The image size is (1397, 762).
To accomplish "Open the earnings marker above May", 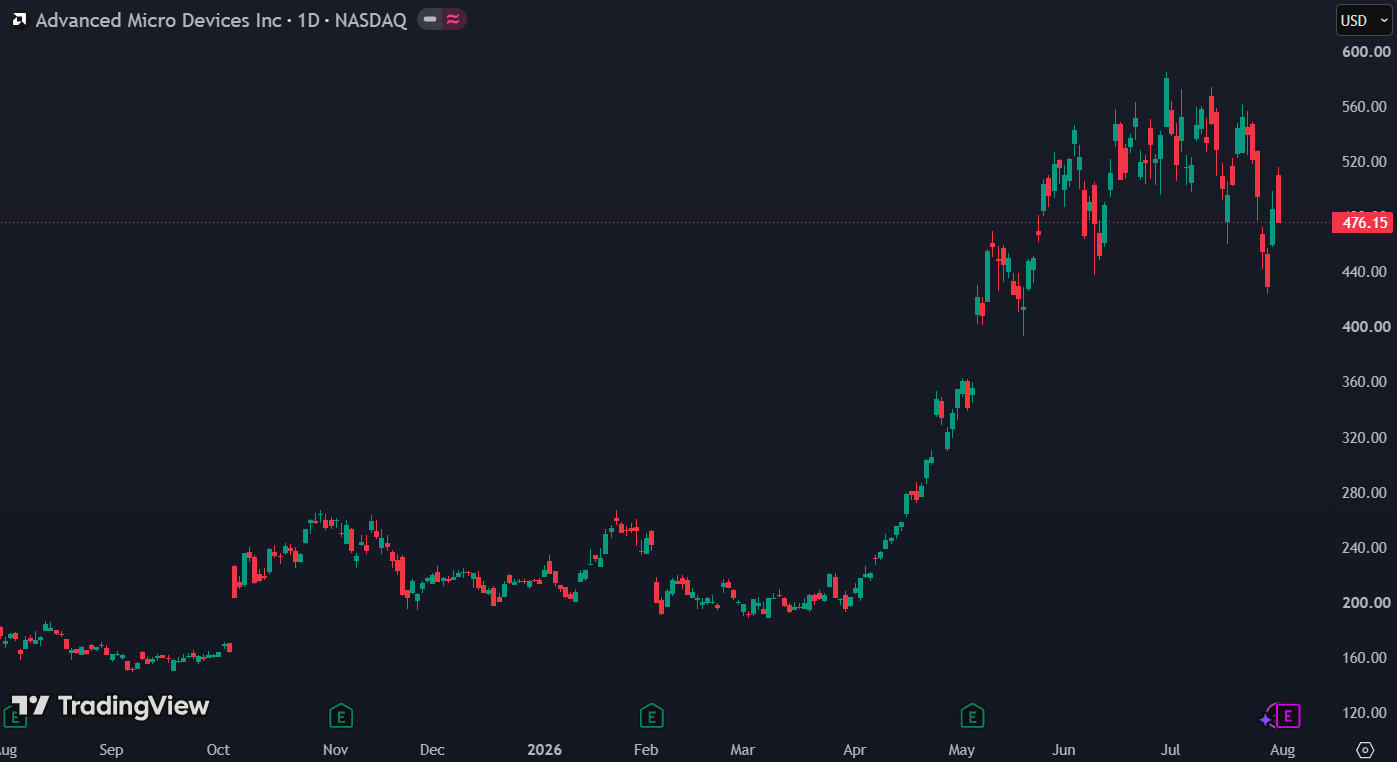I will 971,716.
